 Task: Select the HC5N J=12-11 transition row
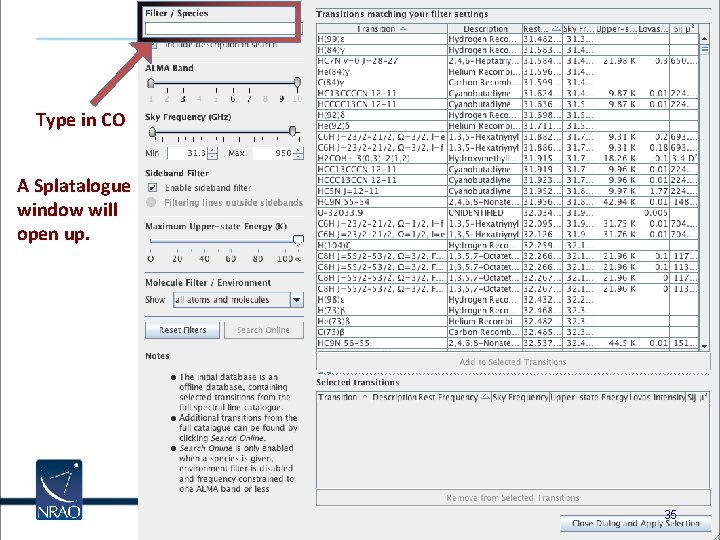click(507, 191)
